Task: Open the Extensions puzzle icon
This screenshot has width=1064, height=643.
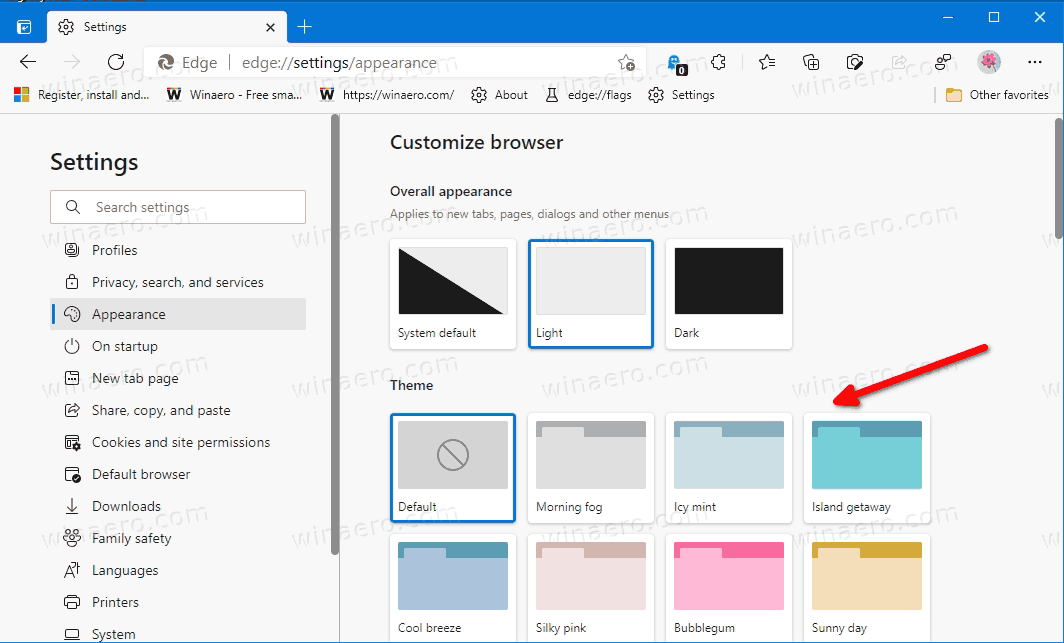Action: tap(718, 62)
